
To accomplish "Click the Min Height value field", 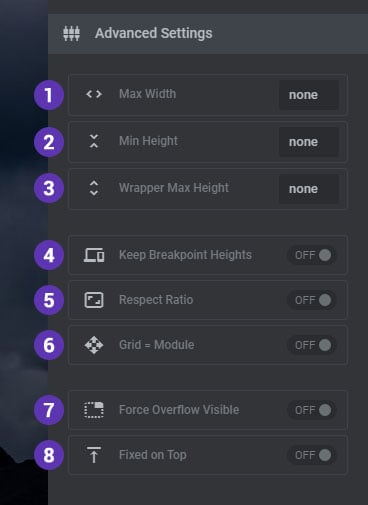I will (x=309, y=142).
